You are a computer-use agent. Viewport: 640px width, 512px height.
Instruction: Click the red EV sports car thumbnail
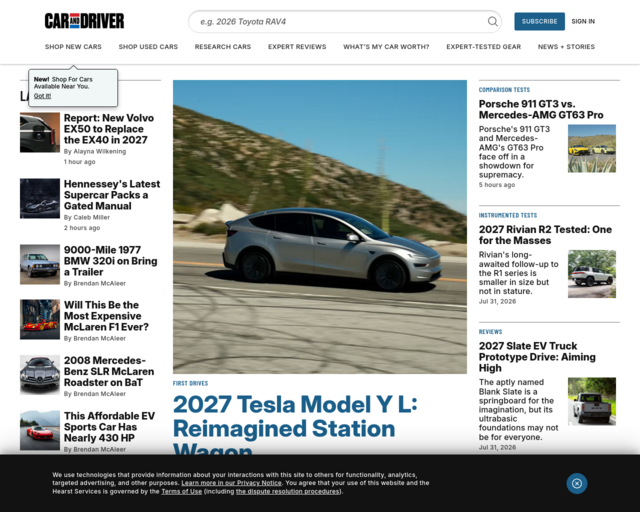click(40, 430)
